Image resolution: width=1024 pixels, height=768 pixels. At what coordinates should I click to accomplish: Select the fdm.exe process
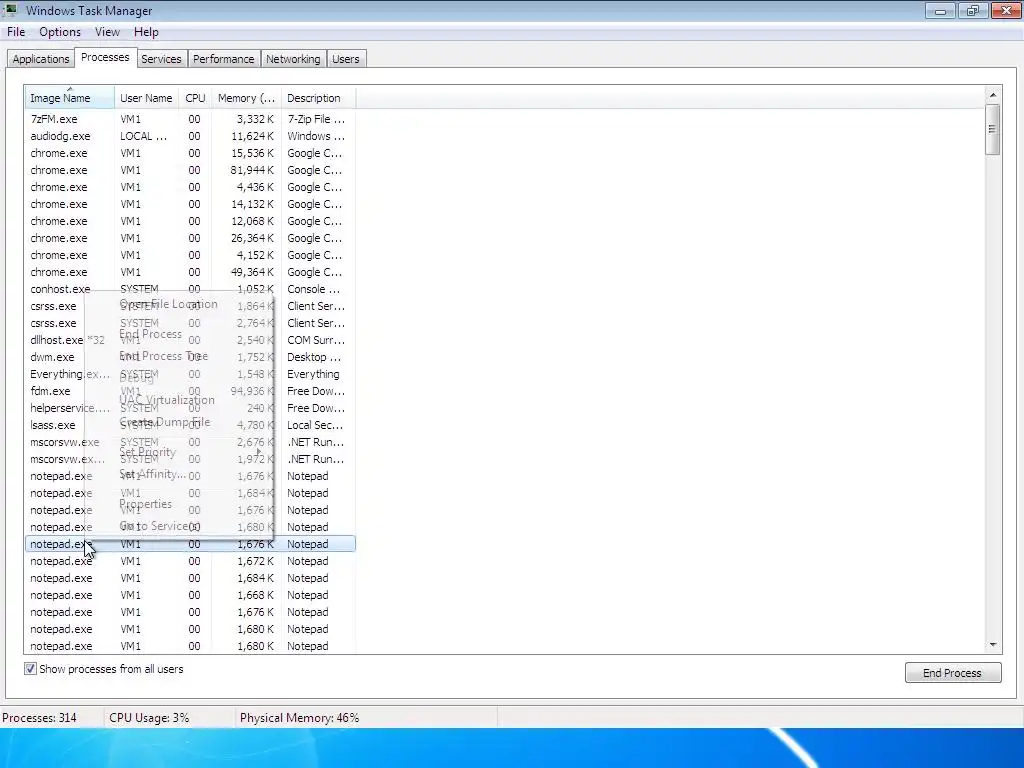coord(190,391)
